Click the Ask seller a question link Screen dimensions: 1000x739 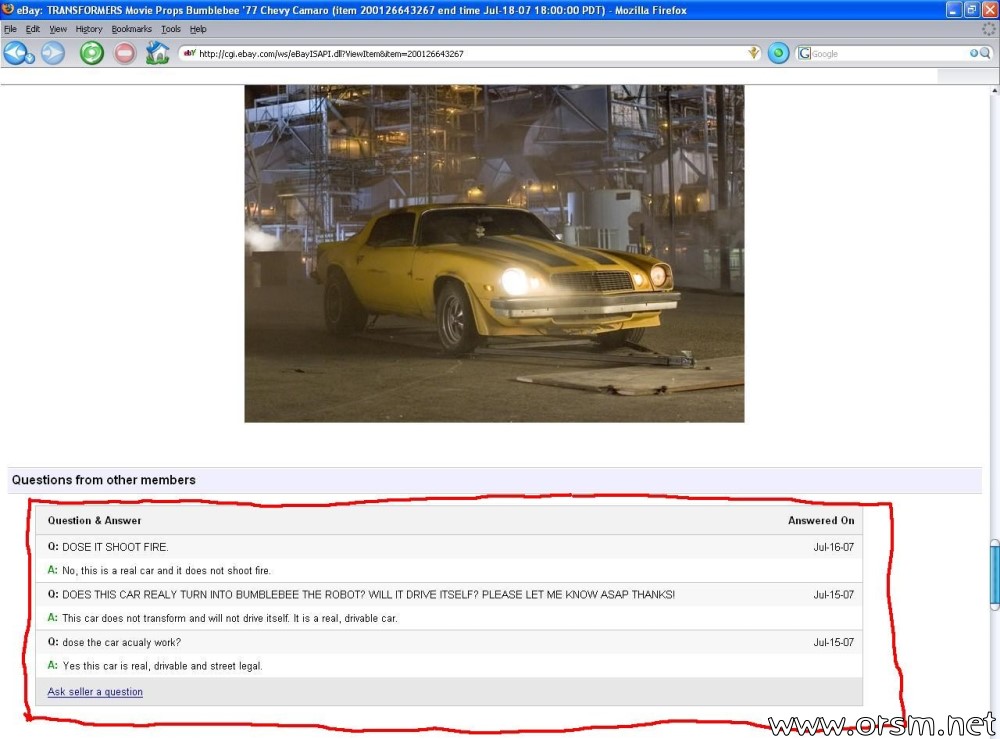tap(95, 692)
